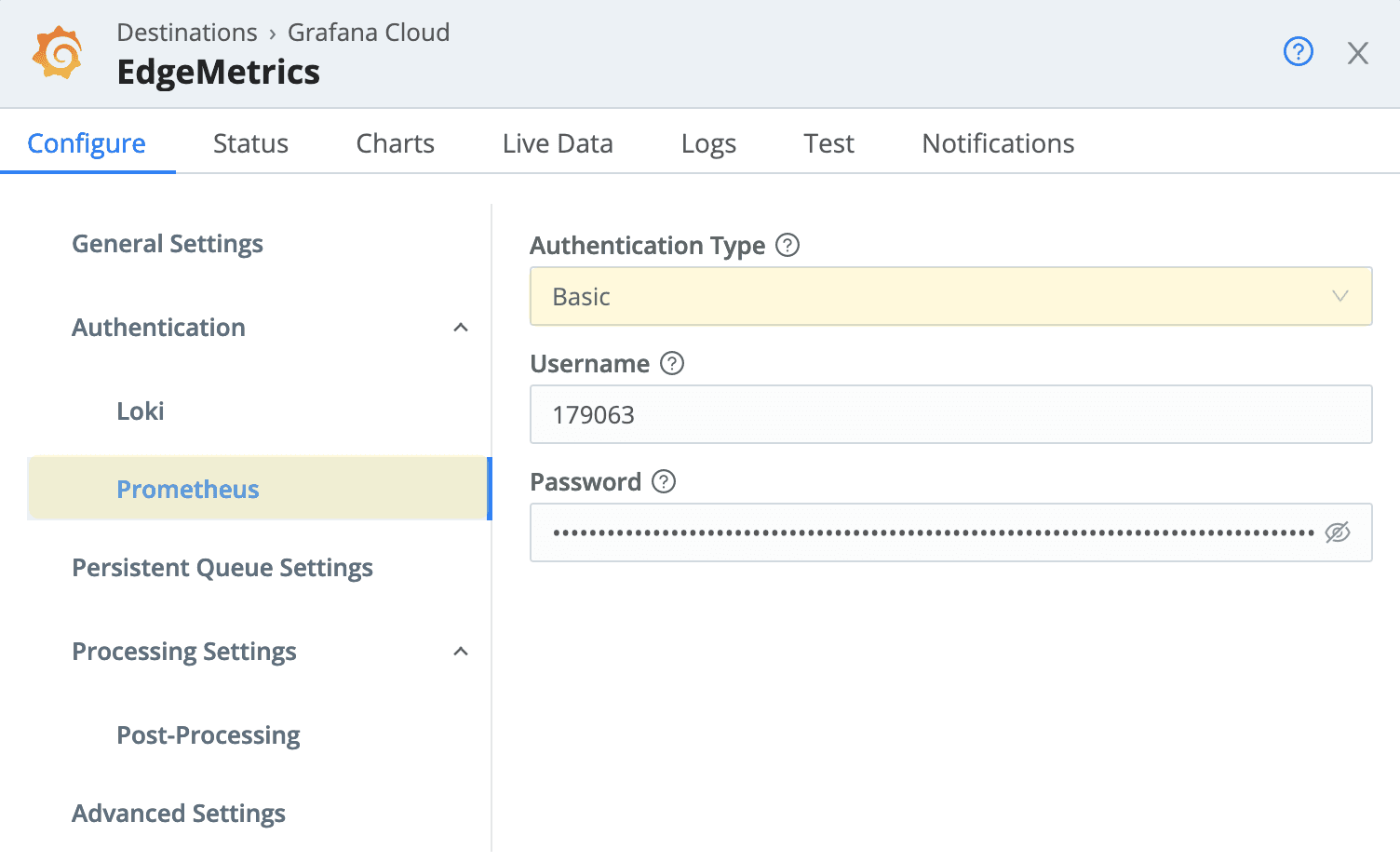1400x862 pixels.
Task: Go to the Logs tab
Action: [x=708, y=143]
